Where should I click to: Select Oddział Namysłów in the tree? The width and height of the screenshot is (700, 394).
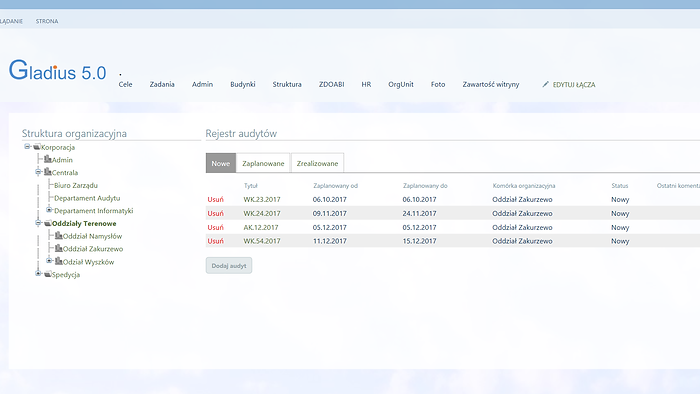point(92,236)
